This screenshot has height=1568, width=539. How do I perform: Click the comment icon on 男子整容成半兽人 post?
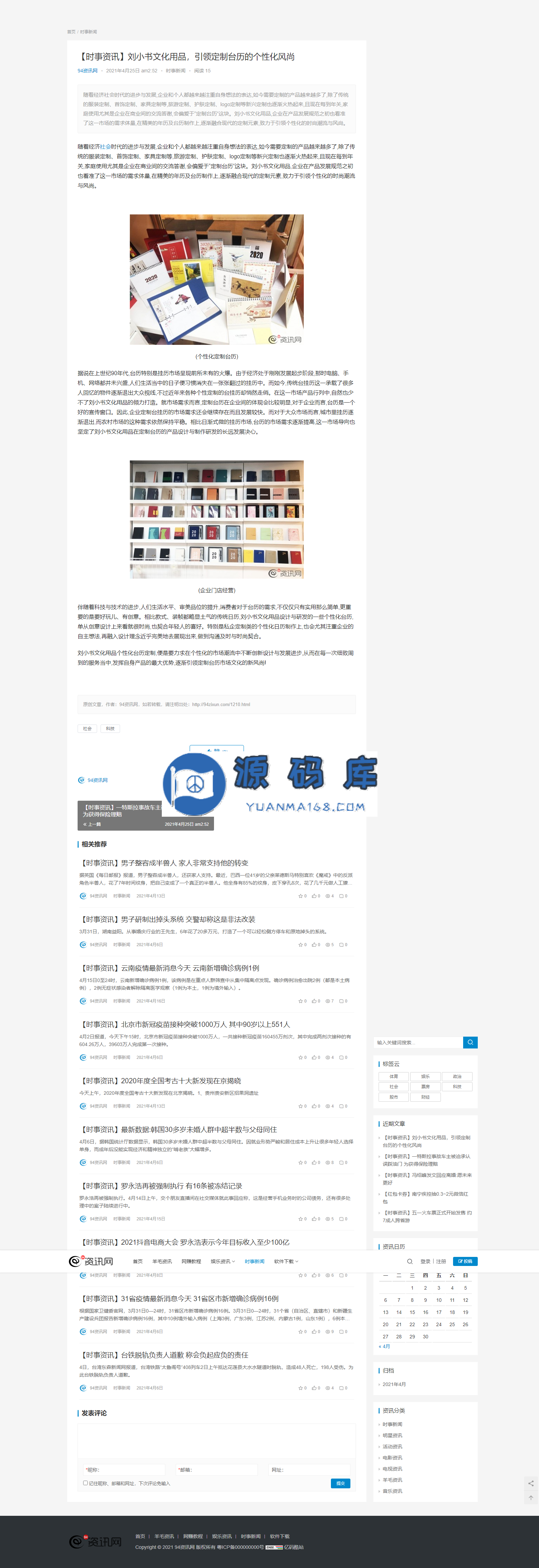point(341,896)
